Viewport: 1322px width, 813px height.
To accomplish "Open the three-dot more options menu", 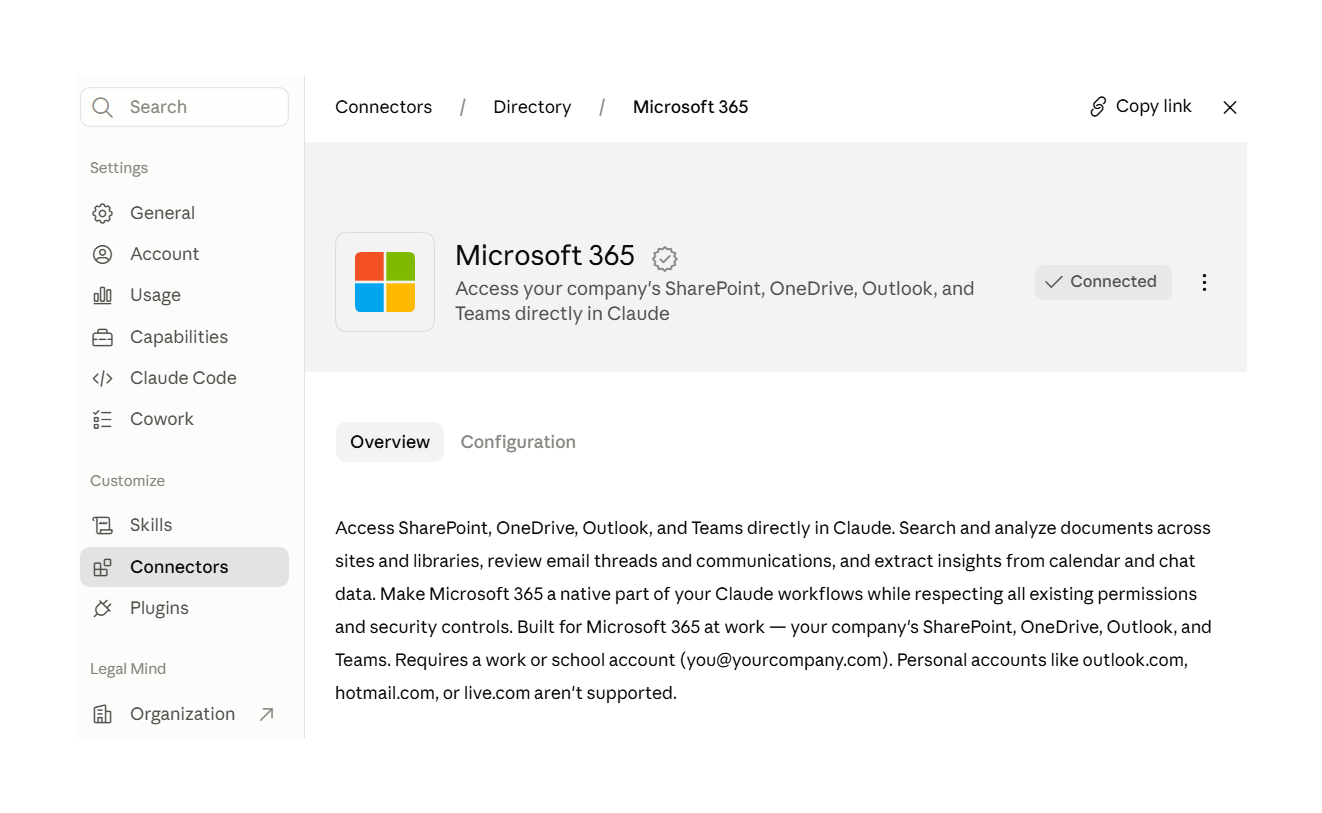I will (x=1204, y=282).
